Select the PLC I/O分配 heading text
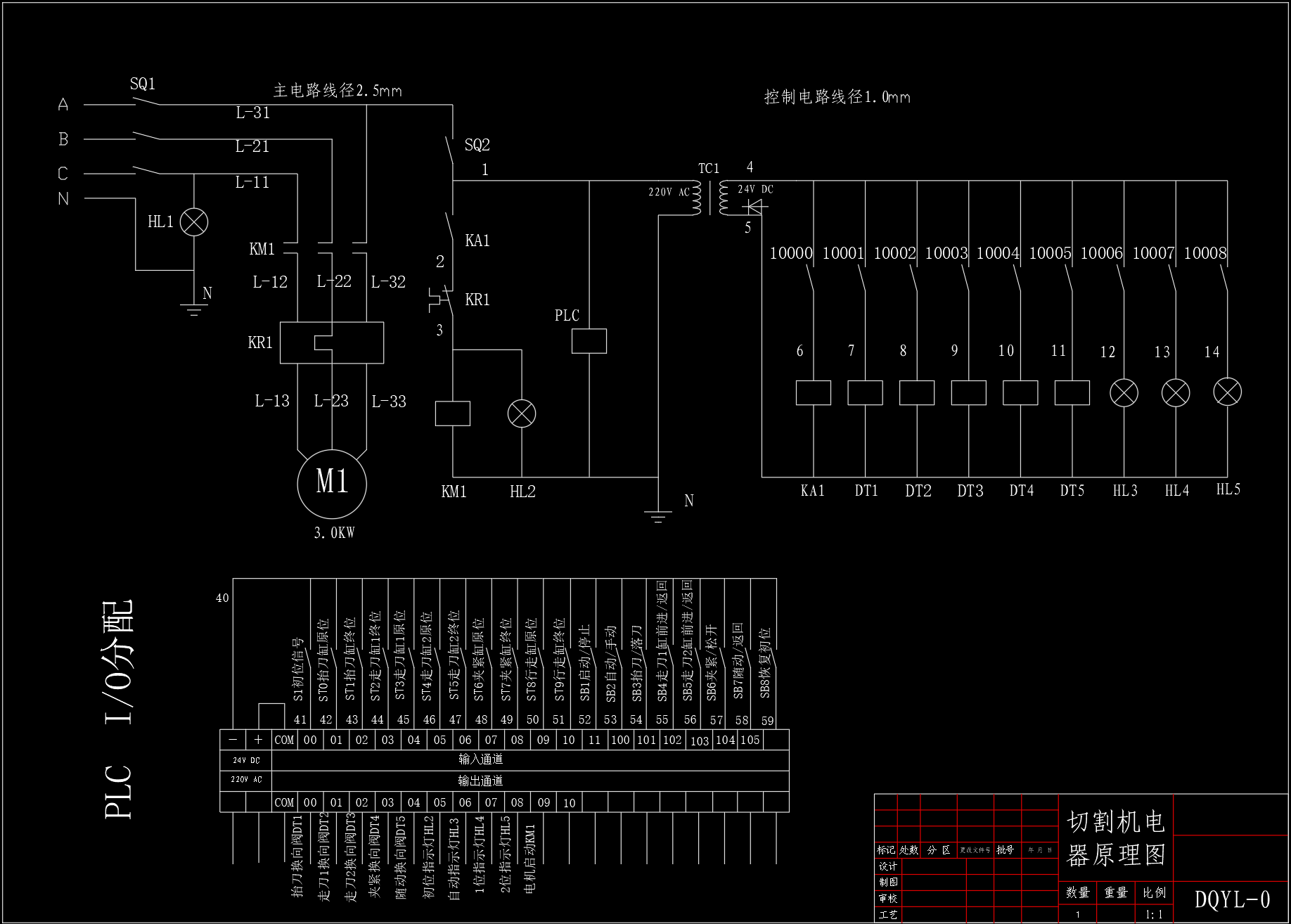This screenshot has width=1291, height=924. (118, 710)
